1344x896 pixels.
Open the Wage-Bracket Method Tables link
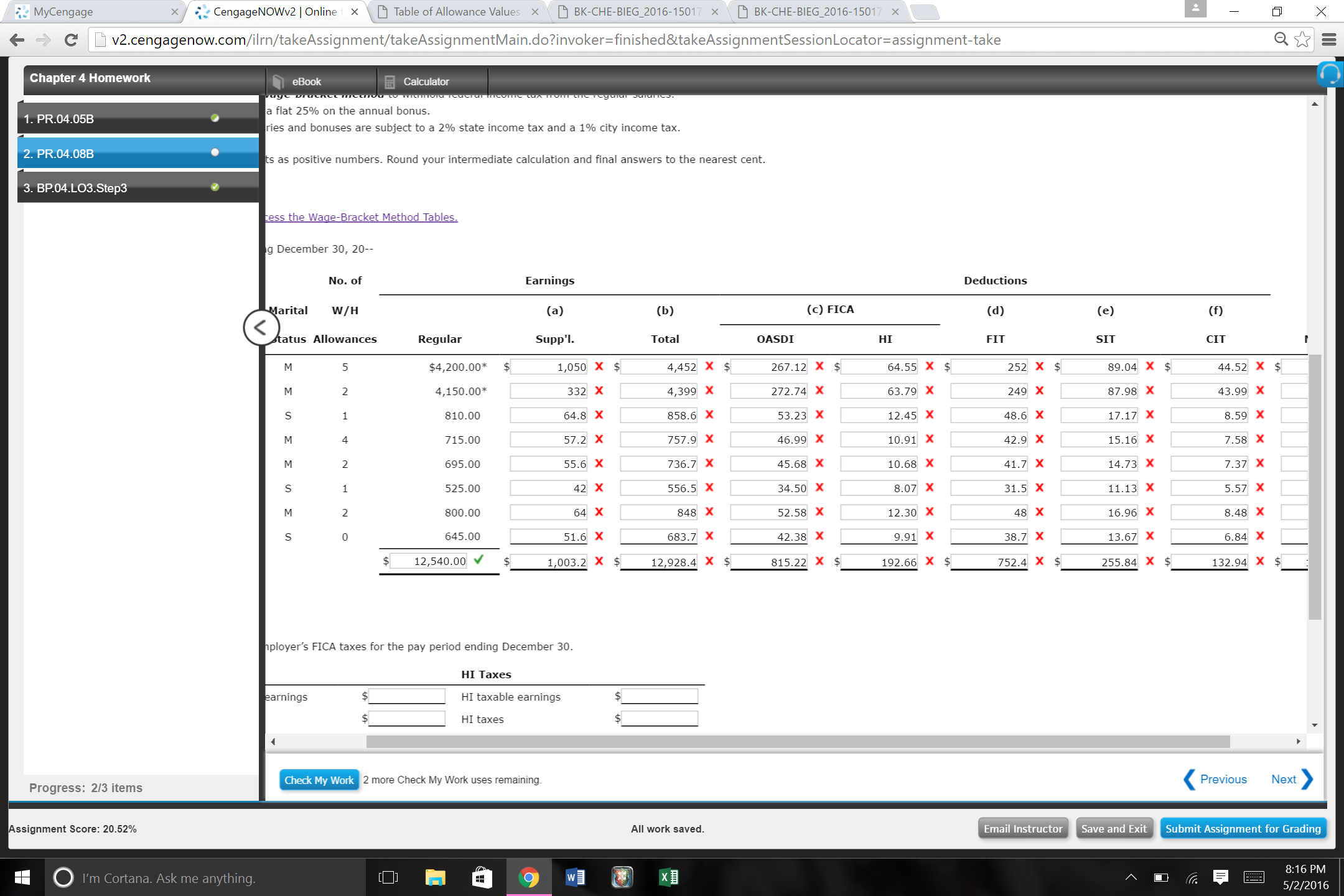point(361,217)
